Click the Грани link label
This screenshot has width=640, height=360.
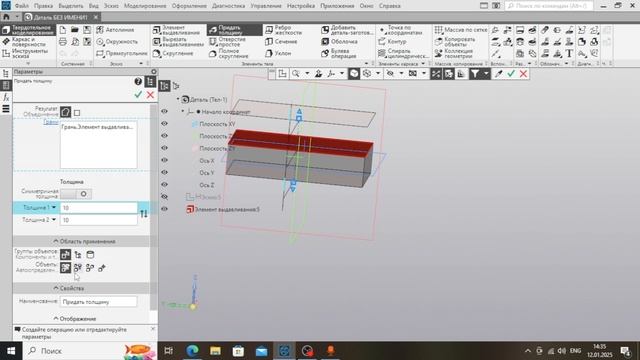51,122
